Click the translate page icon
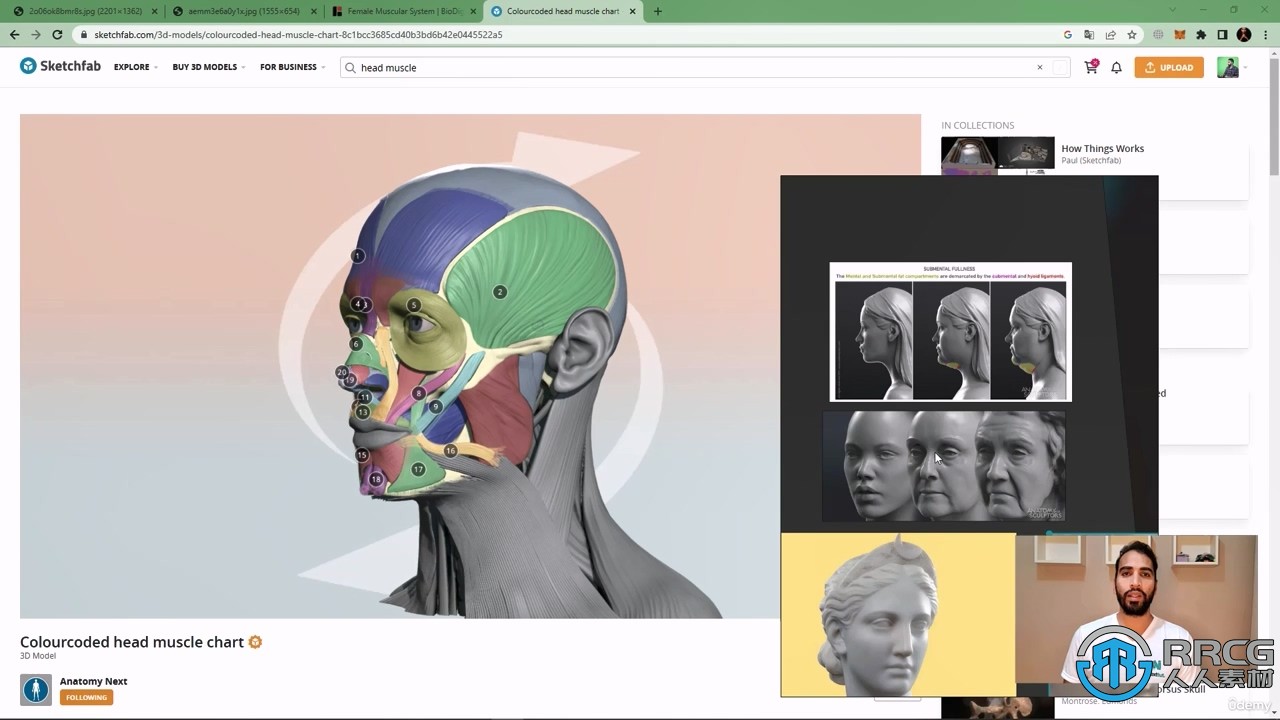1280x720 pixels. tap(1089, 34)
